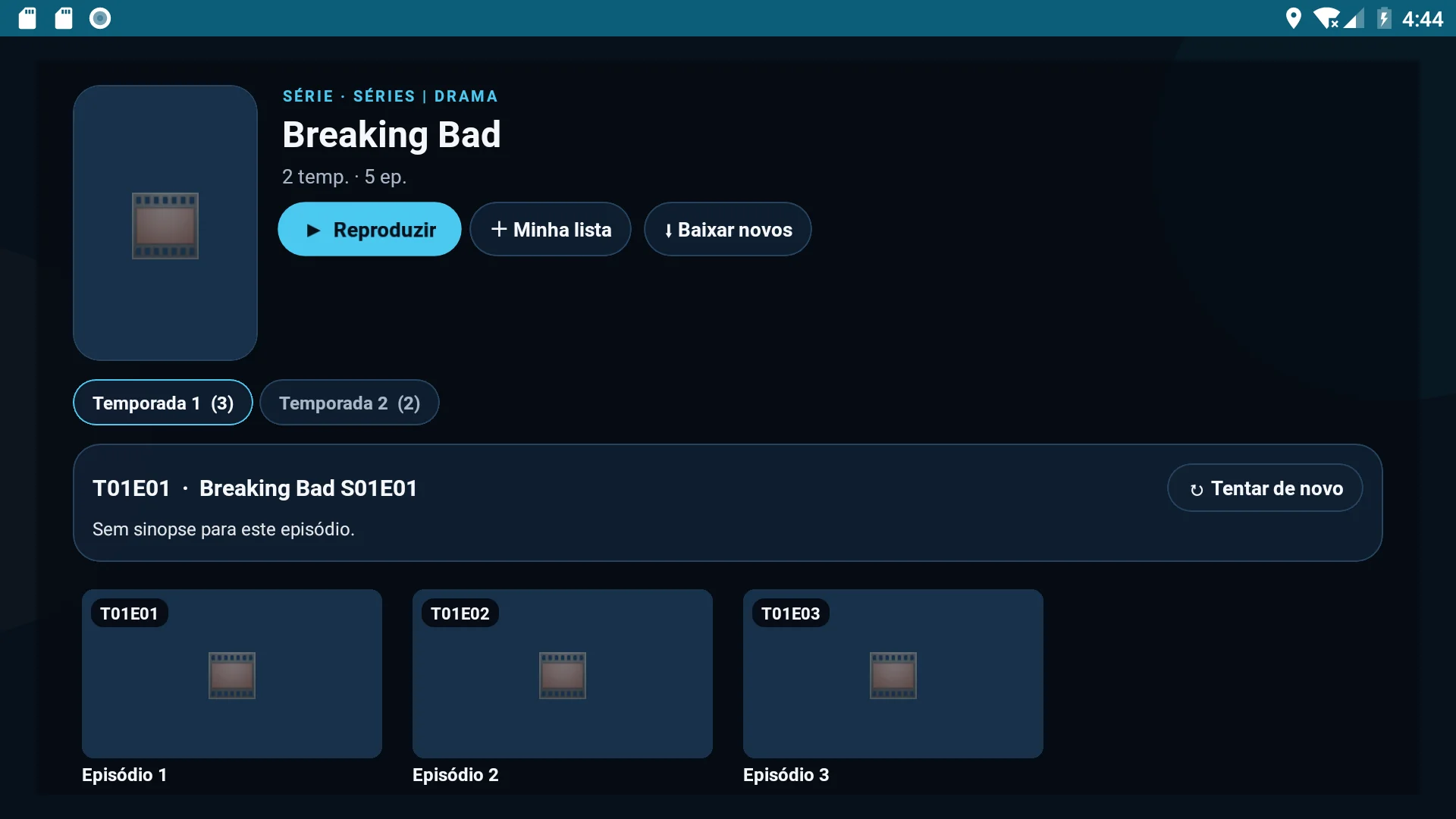Screen dimensions: 1456x819
Task: Click the '2 temp. · 5 ep.' info text
Action: tap(344, 177)
